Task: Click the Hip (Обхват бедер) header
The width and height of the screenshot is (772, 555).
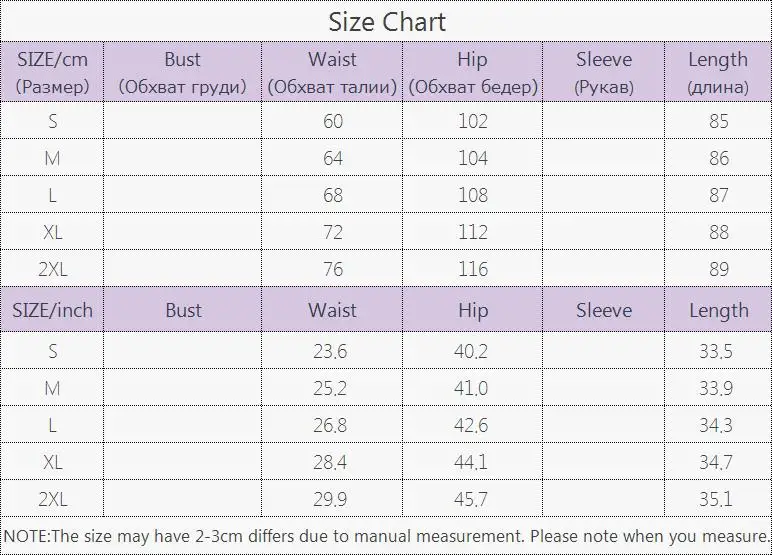Action: click(x=473, y=72)
